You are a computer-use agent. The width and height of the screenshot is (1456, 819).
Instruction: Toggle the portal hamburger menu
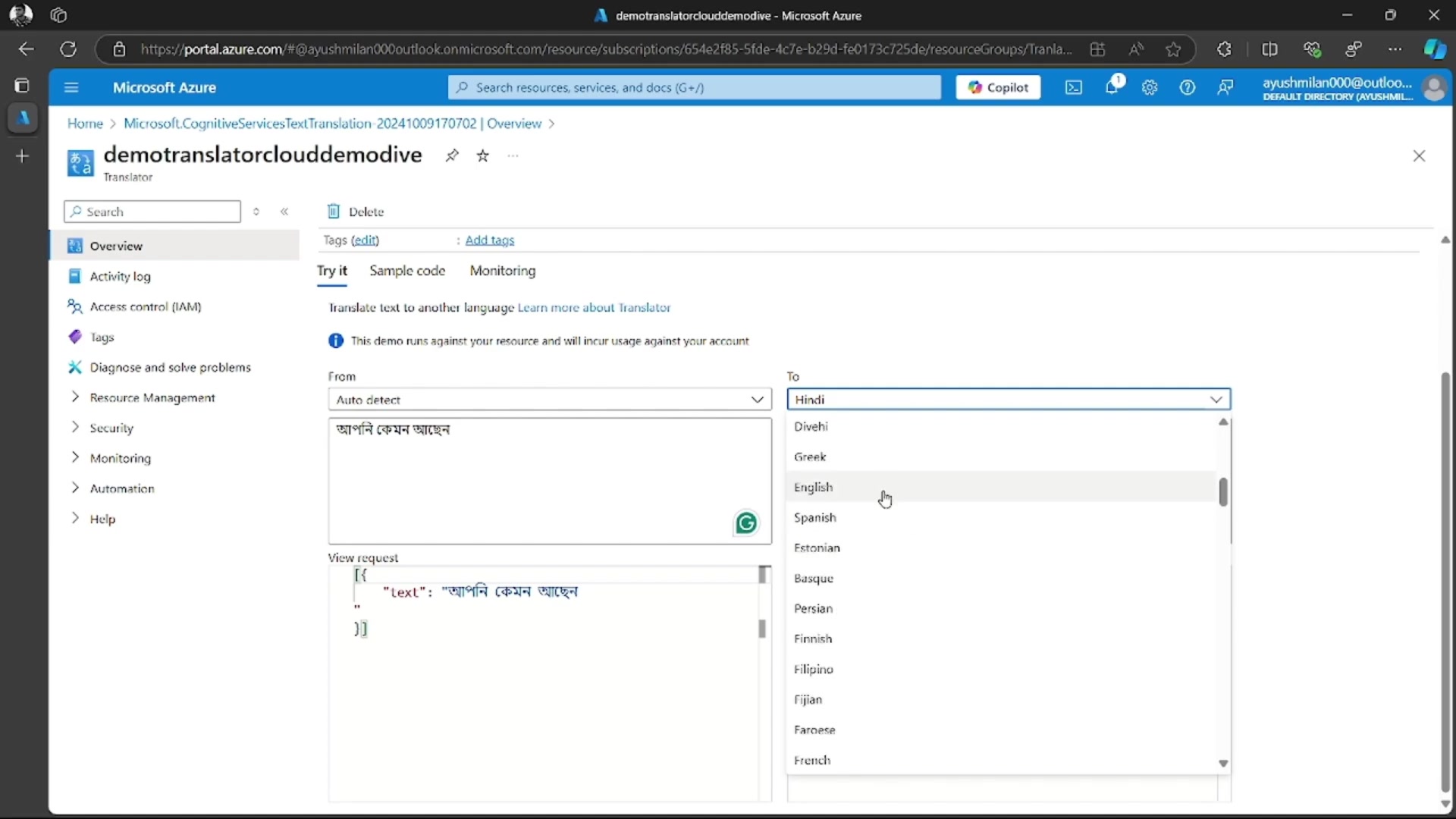click(71, 87)
